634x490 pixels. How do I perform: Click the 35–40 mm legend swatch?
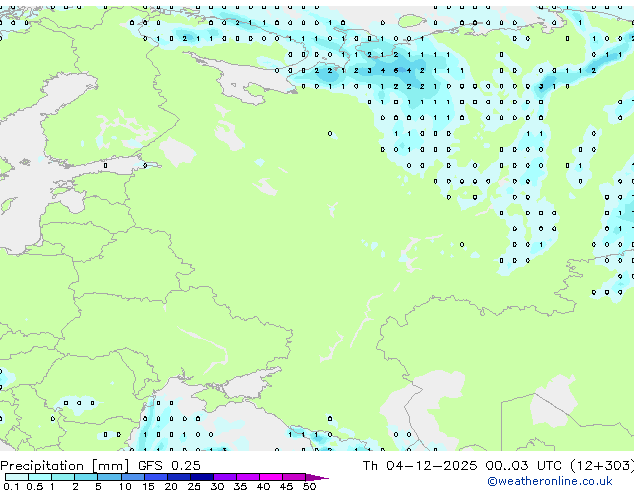click(247, 477)
